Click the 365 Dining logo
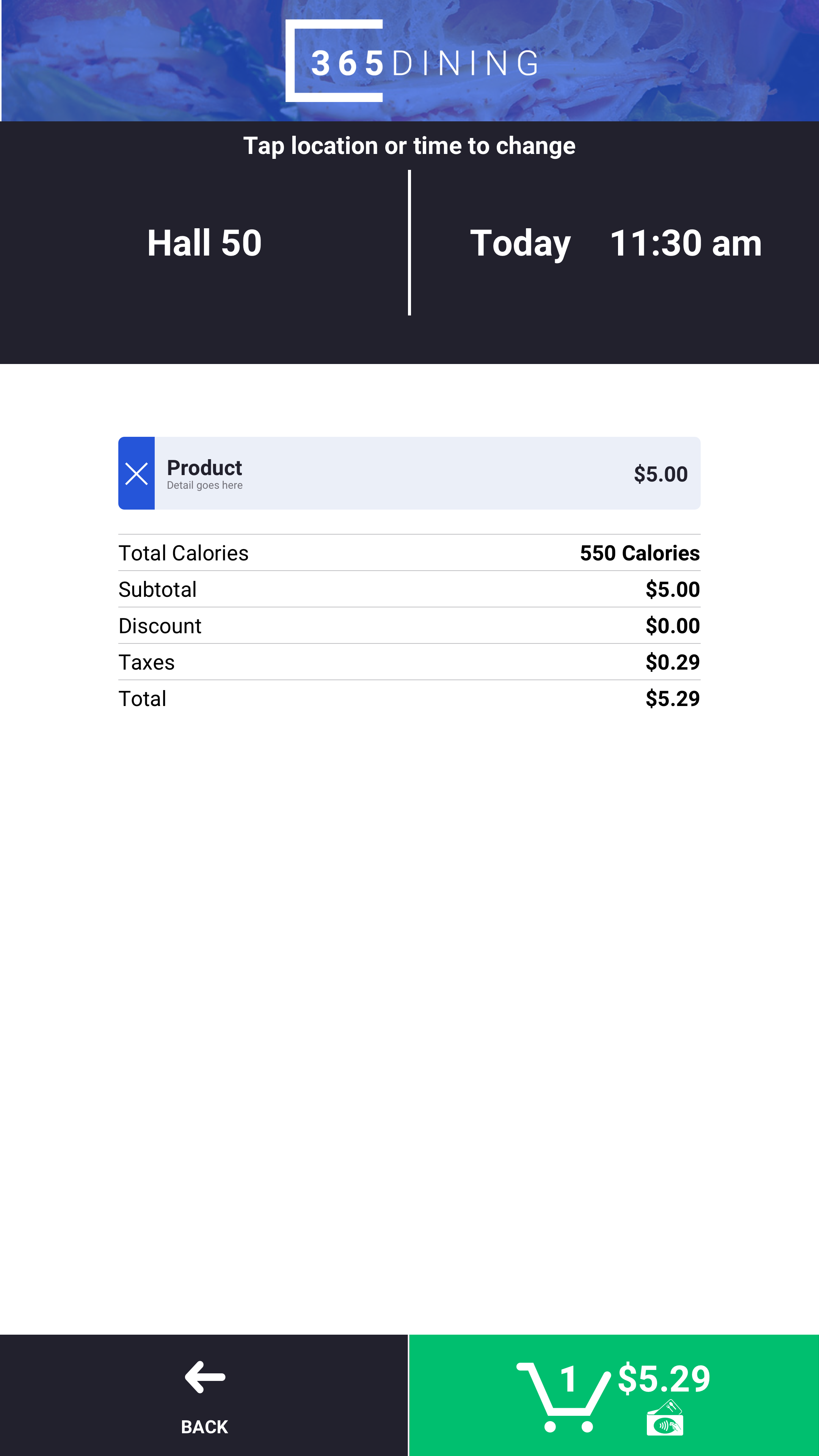819x1456 pixels. [411, 61]
